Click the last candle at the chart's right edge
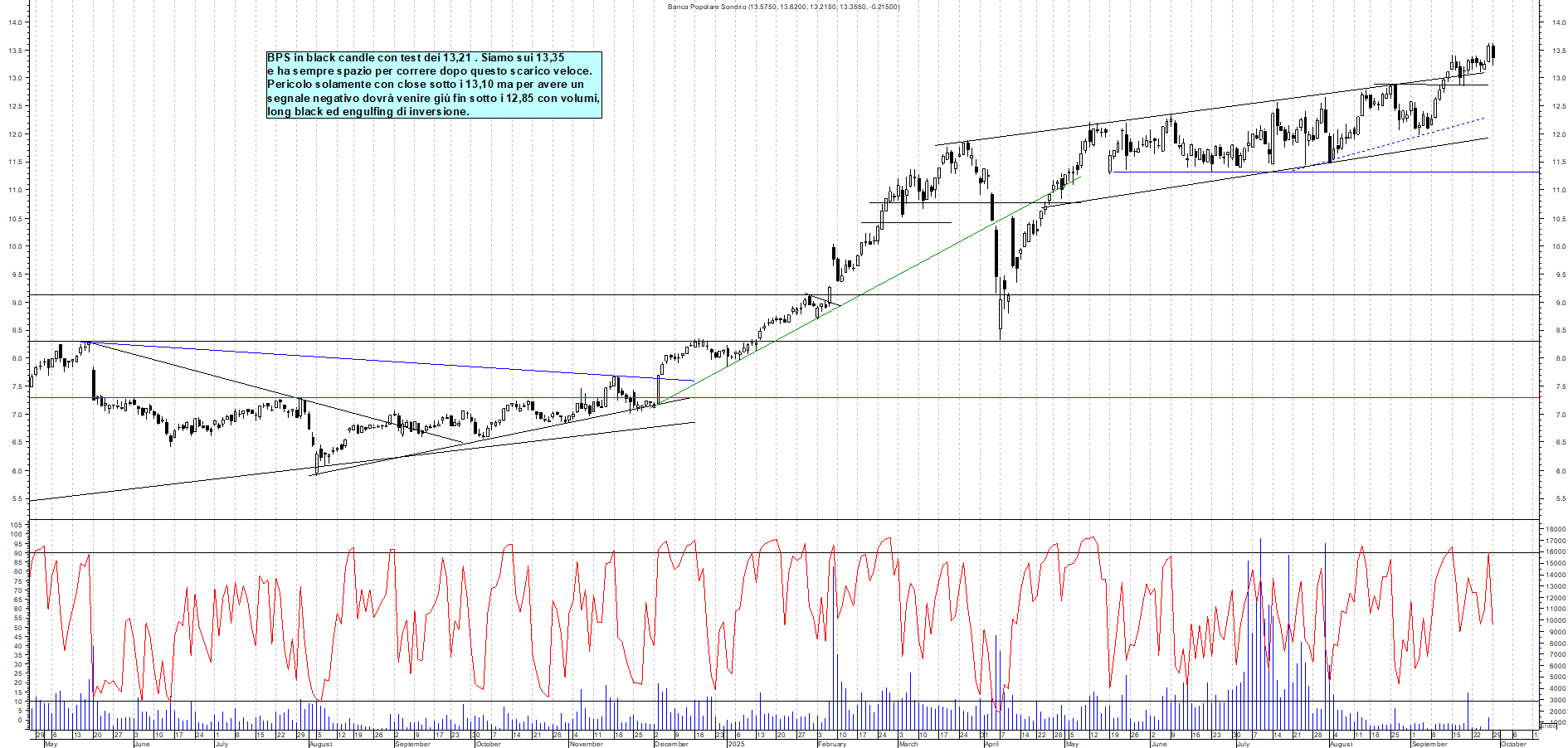1568x748 pixels. pos(1493,53)
